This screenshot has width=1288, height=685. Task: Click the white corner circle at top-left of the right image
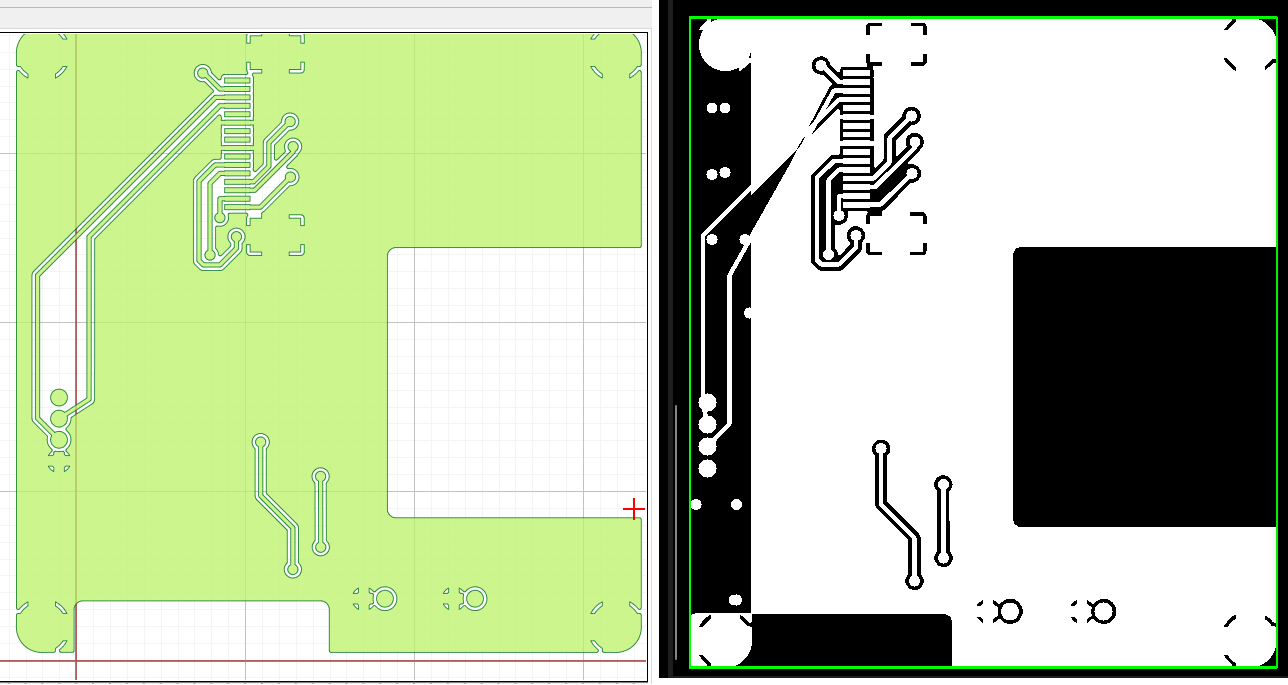point(725,44)
